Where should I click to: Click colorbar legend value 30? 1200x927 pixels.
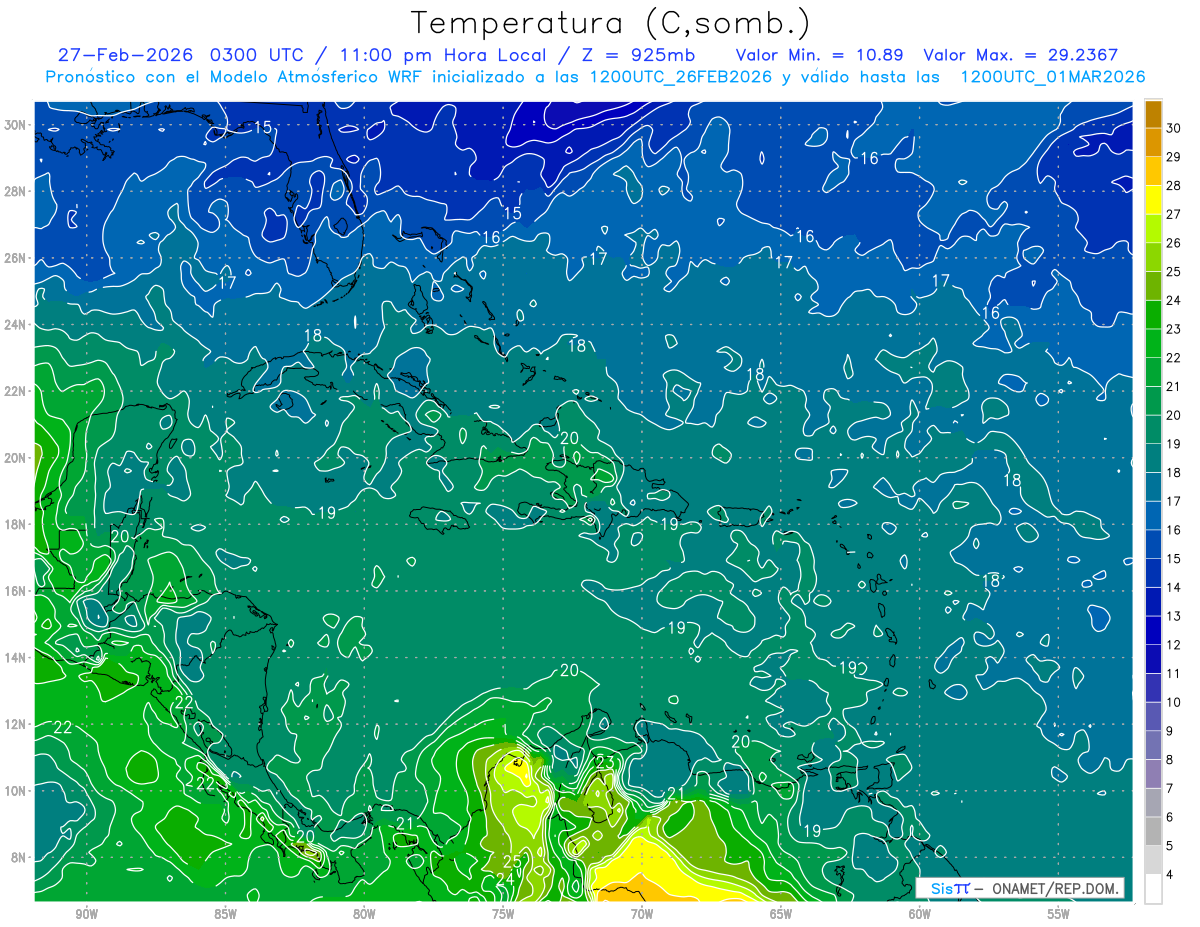point(1174,127)
